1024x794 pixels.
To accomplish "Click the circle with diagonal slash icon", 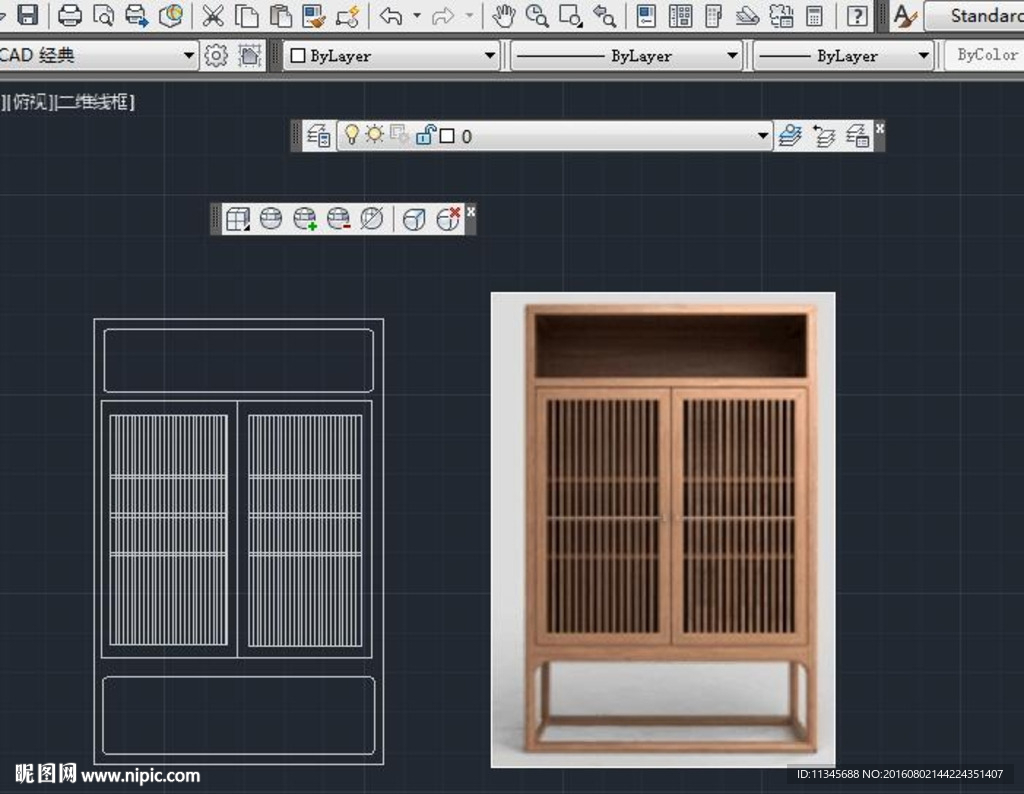I will pos(372,219).
